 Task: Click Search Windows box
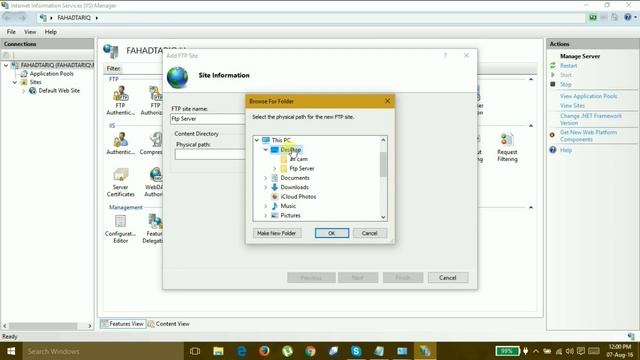(x=102, y=351)
